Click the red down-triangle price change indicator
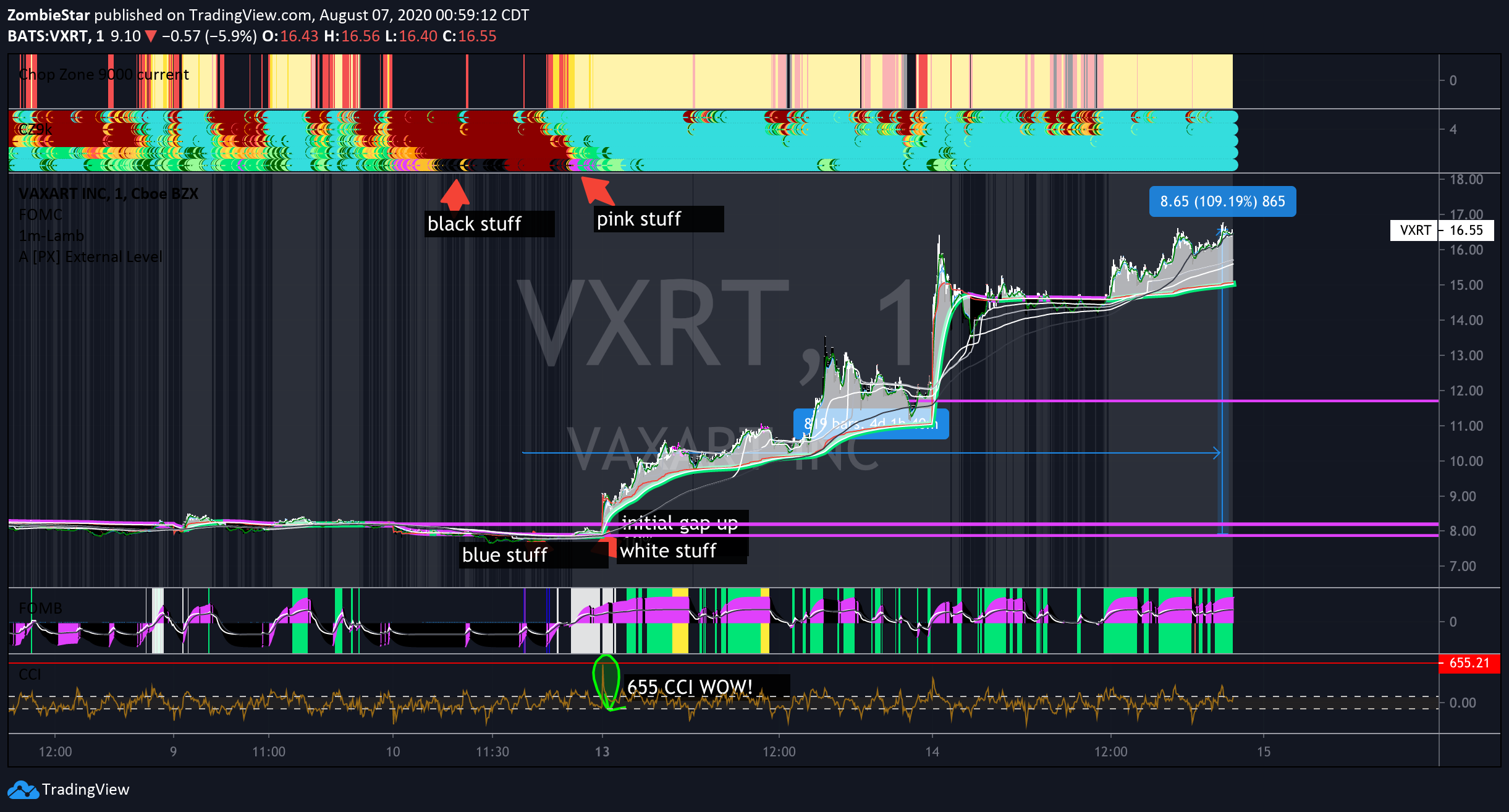This screenshot has height=812, width=1509. [x=151, y=36]
